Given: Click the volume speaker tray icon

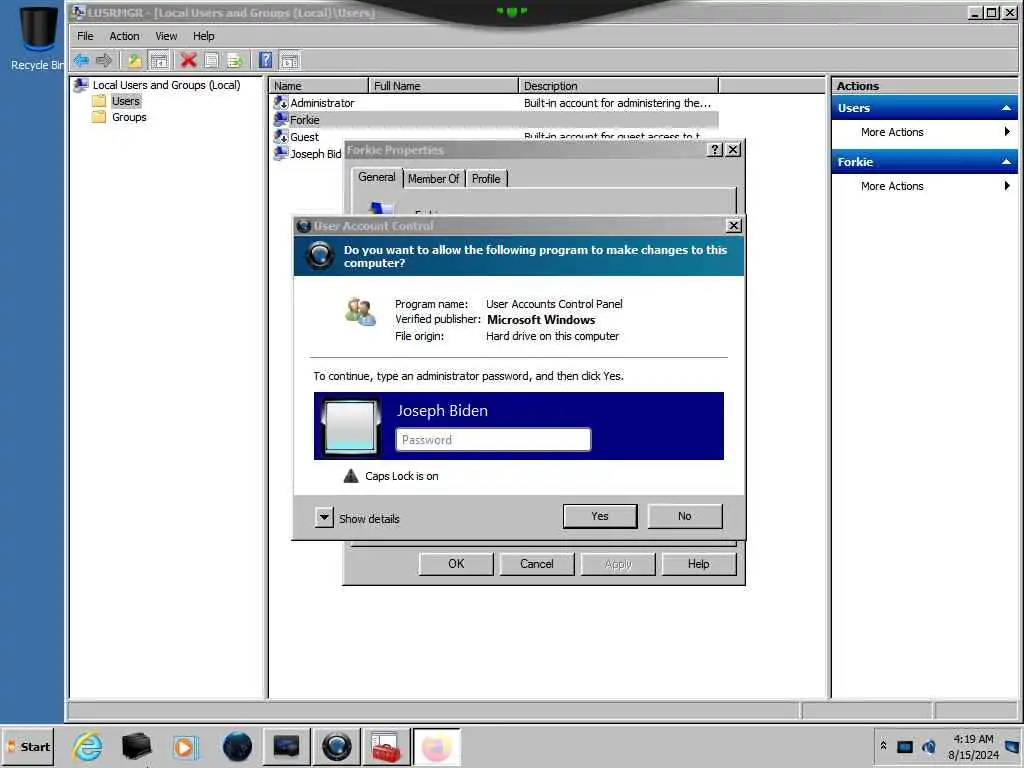Looking at the screenshot, I should (x=929, y=746).
